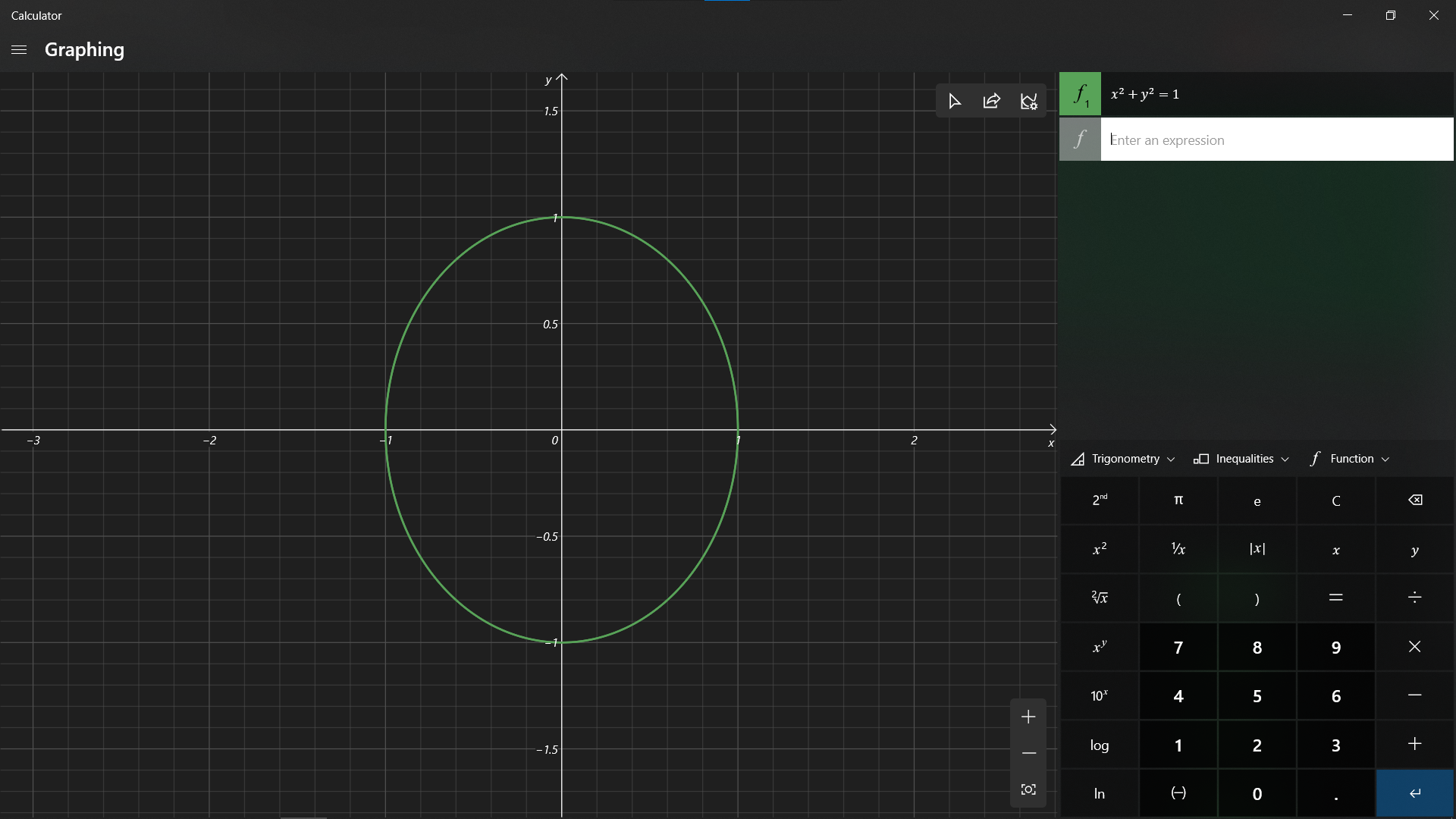
Task: Click the share graph icon
Action: (x=991, y=101)
